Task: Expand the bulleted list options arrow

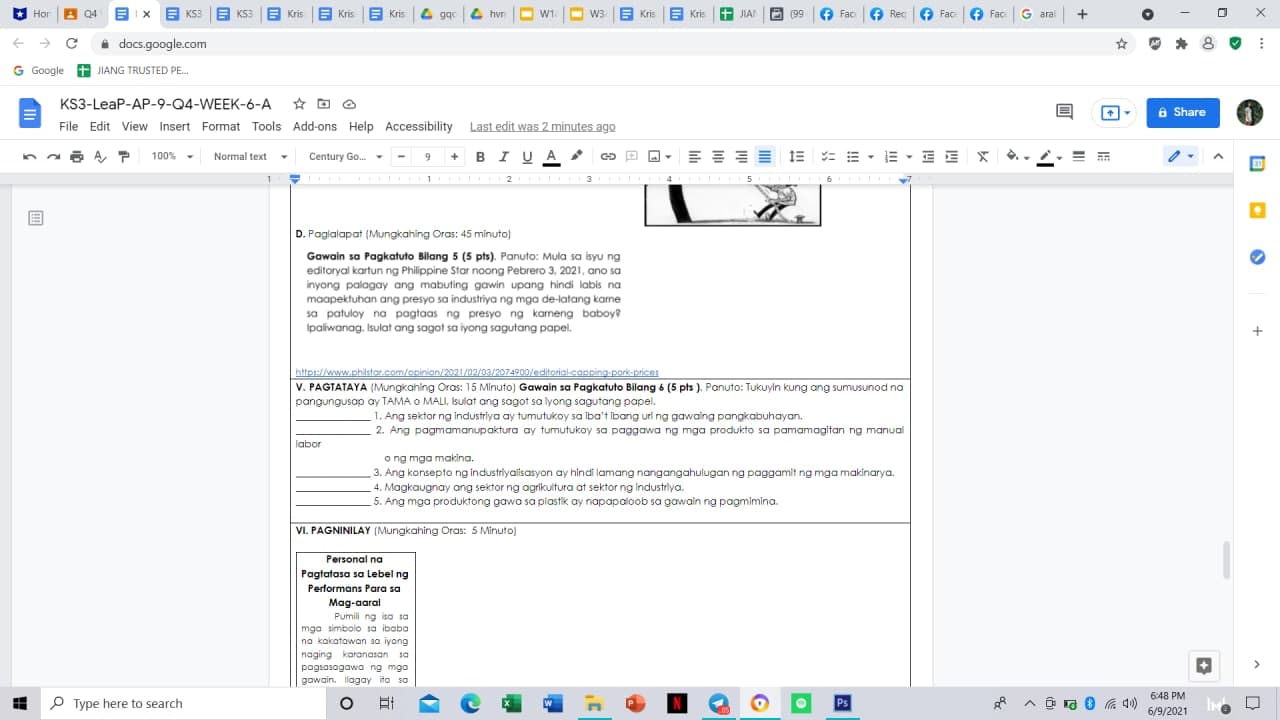Action: pos(871,157)
